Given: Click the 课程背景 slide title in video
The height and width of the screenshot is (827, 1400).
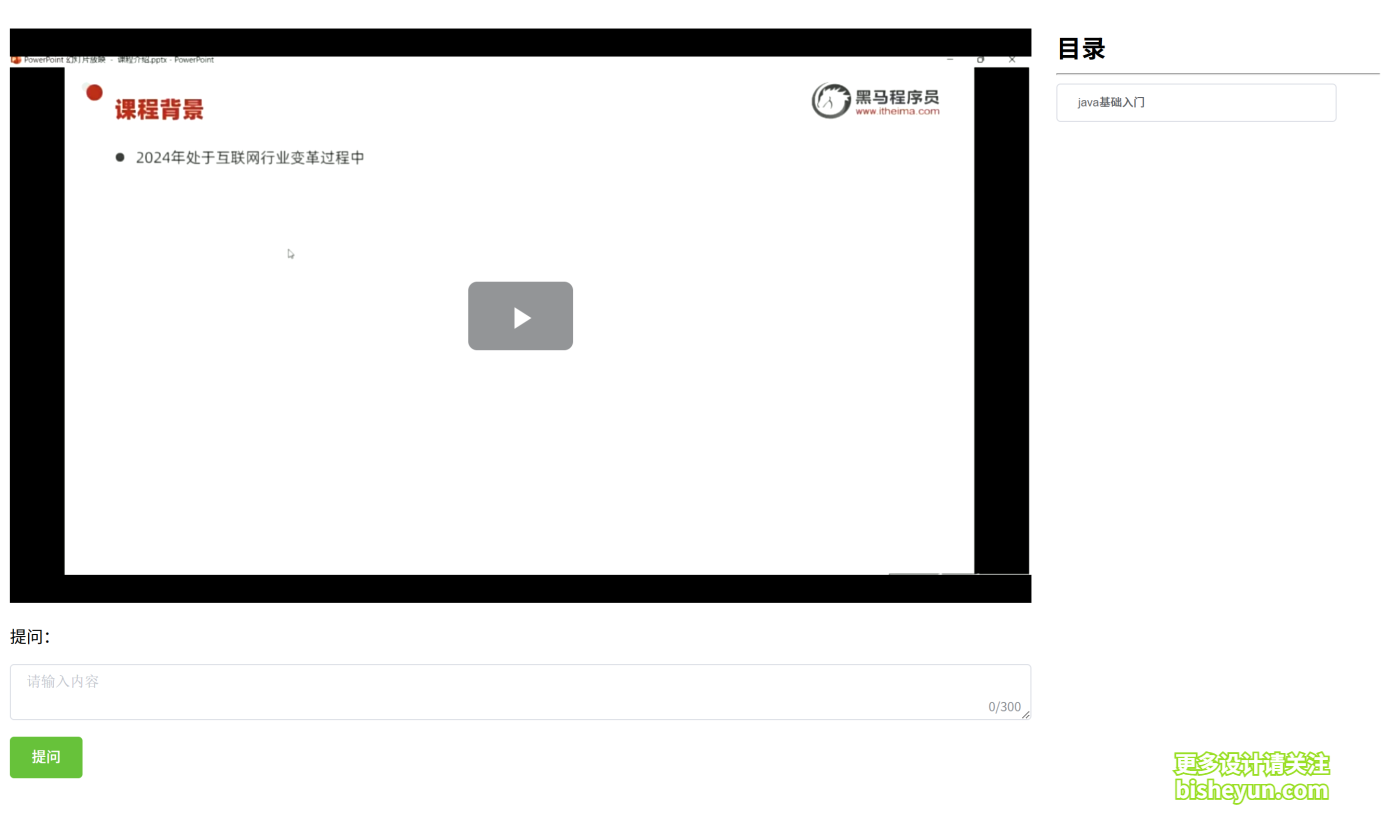Looking at the screenshot, I should 159,110.
